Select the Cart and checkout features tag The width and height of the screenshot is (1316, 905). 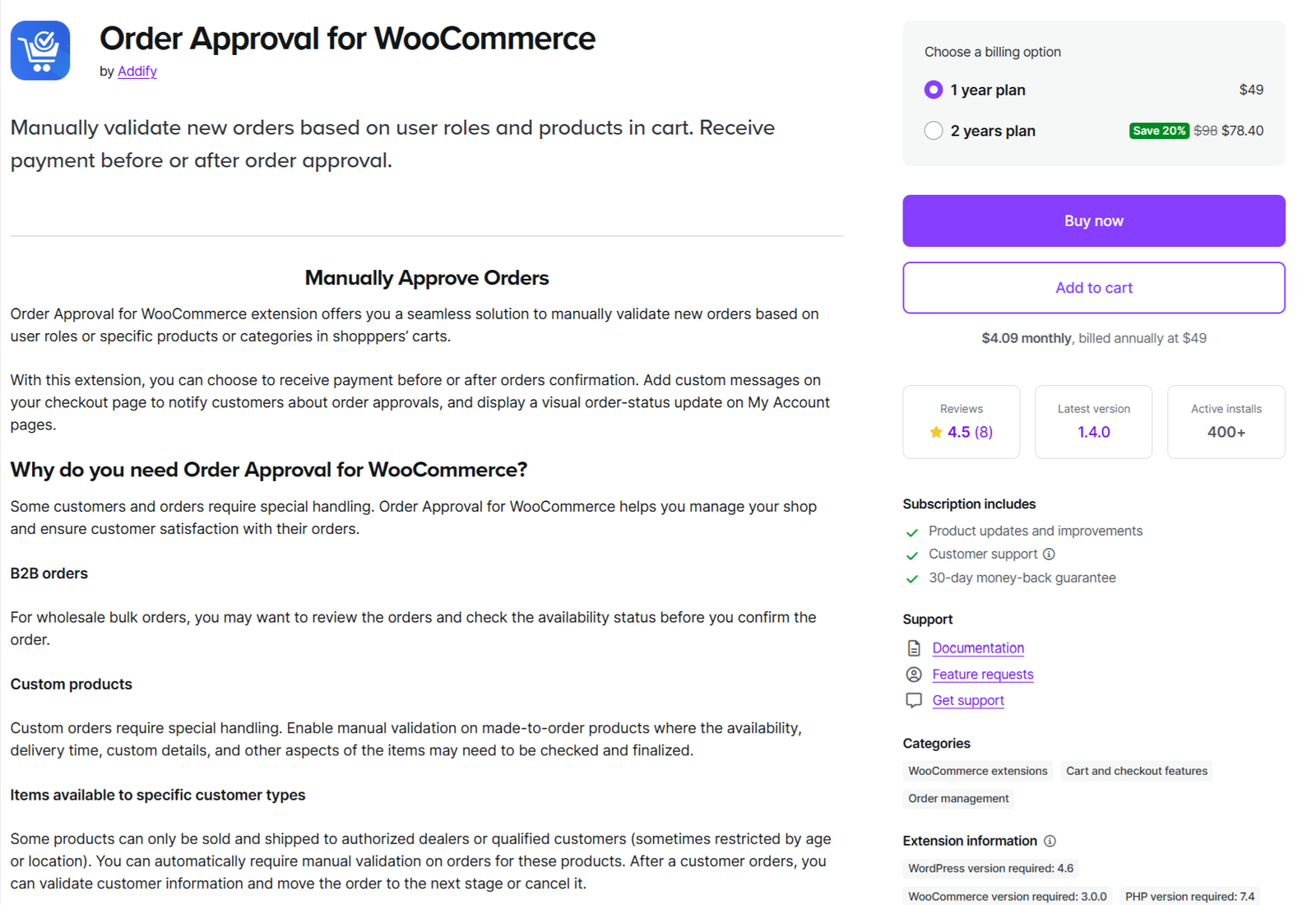coord(1137,771)
